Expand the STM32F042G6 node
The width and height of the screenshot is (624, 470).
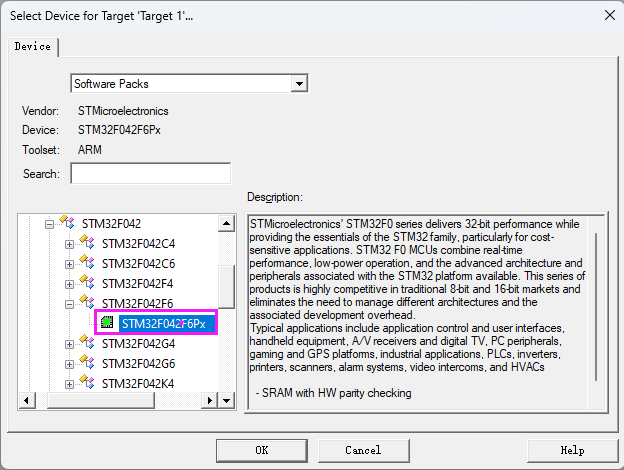coord(69,364)
